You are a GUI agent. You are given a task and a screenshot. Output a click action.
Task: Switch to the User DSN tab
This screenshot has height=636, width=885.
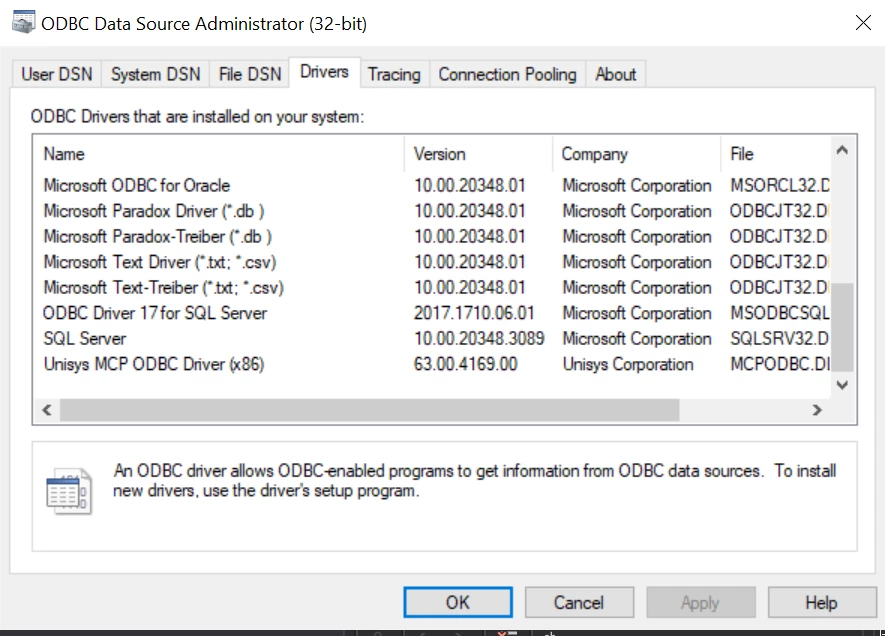[56, 74]
